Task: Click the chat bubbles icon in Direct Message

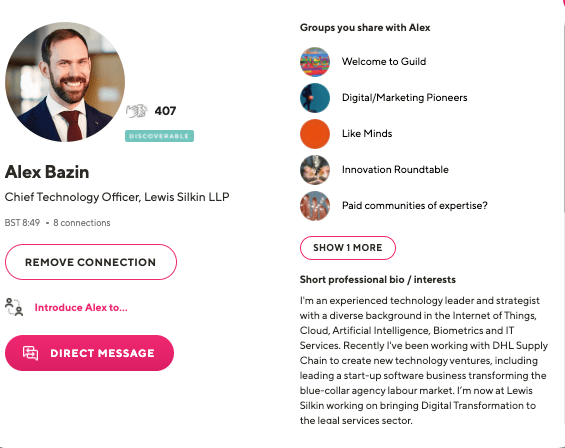Action: 31,353
